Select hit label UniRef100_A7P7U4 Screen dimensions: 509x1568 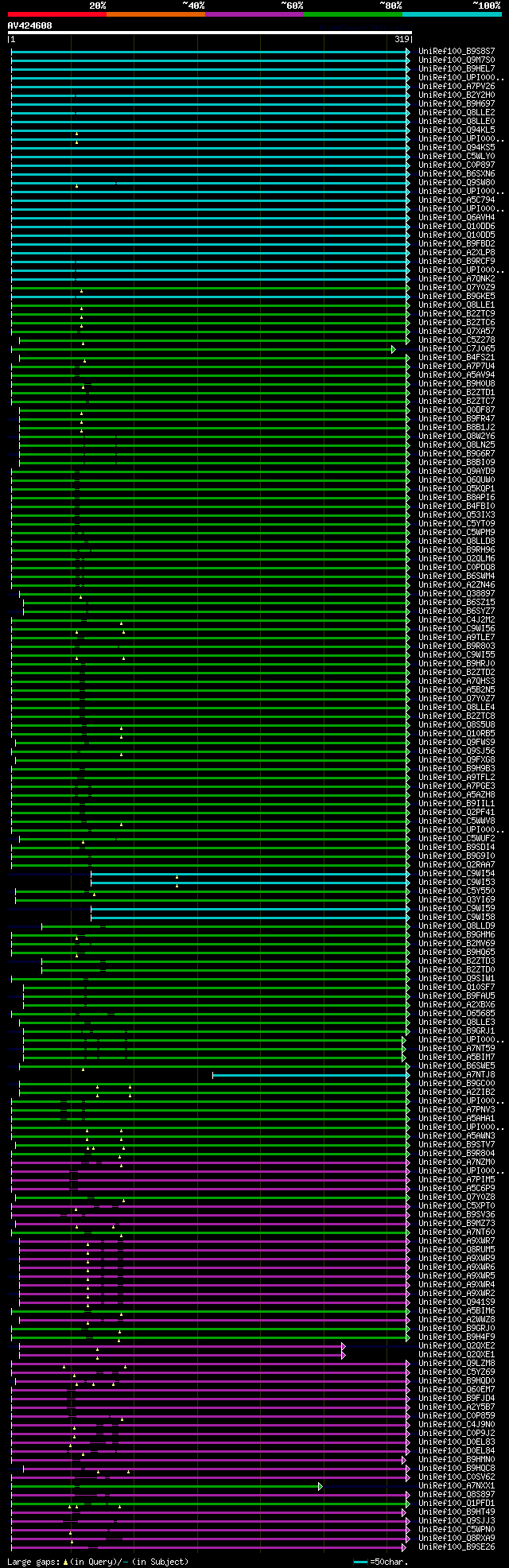[457, 366]
